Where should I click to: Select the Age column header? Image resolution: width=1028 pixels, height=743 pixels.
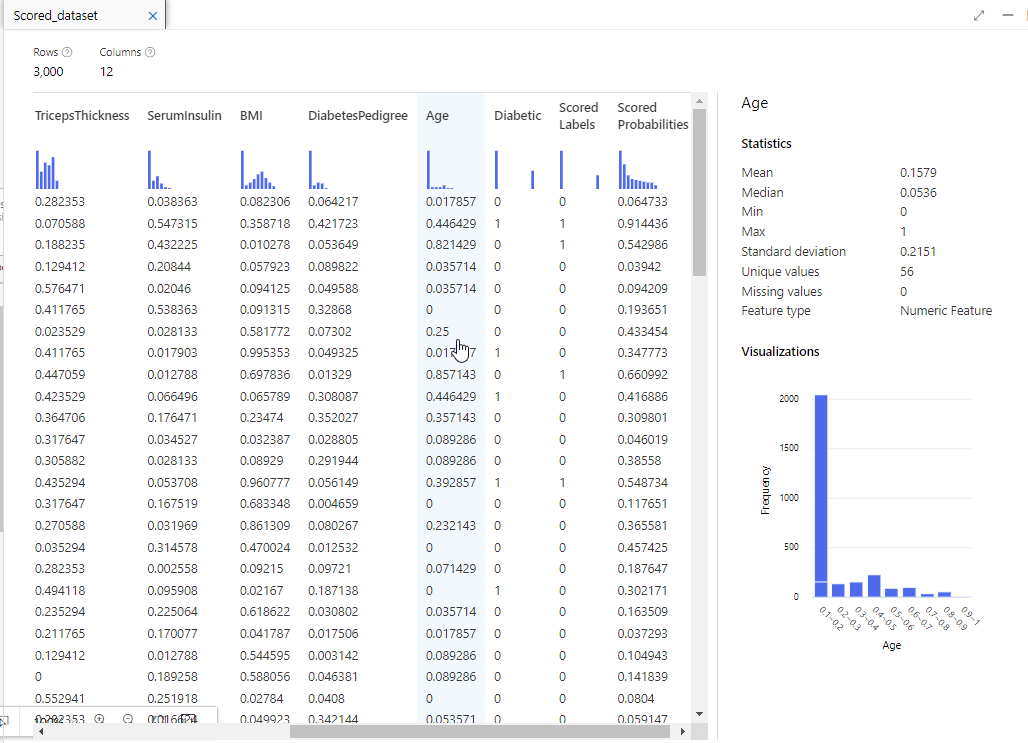pyautogui.click(x=437, y=116)
